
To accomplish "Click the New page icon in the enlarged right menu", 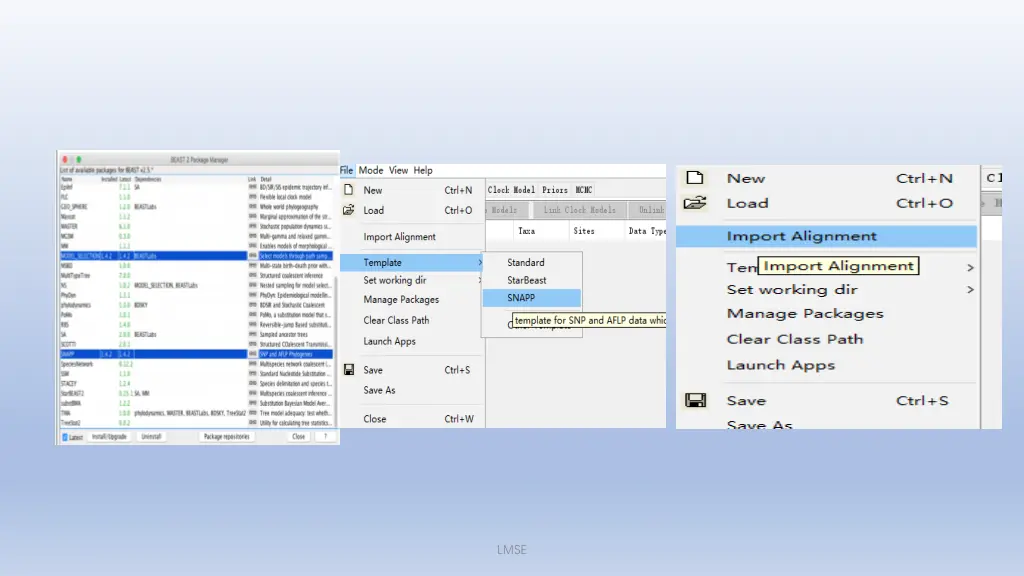I will 695,178.
